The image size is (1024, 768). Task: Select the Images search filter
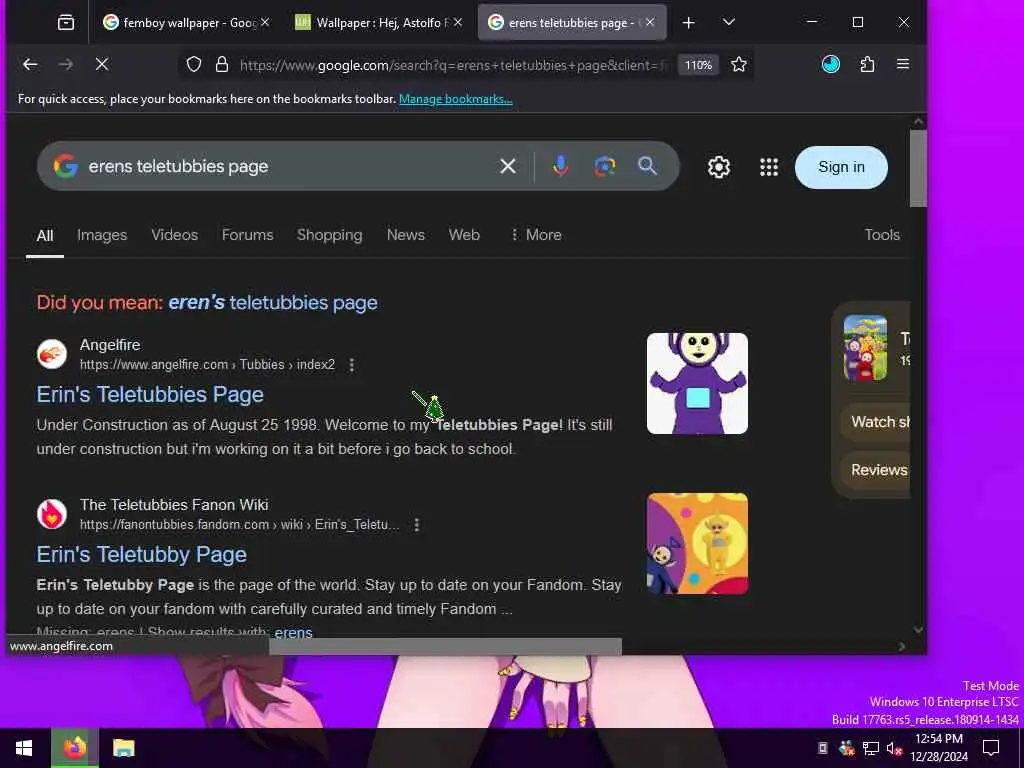(102, 235)
